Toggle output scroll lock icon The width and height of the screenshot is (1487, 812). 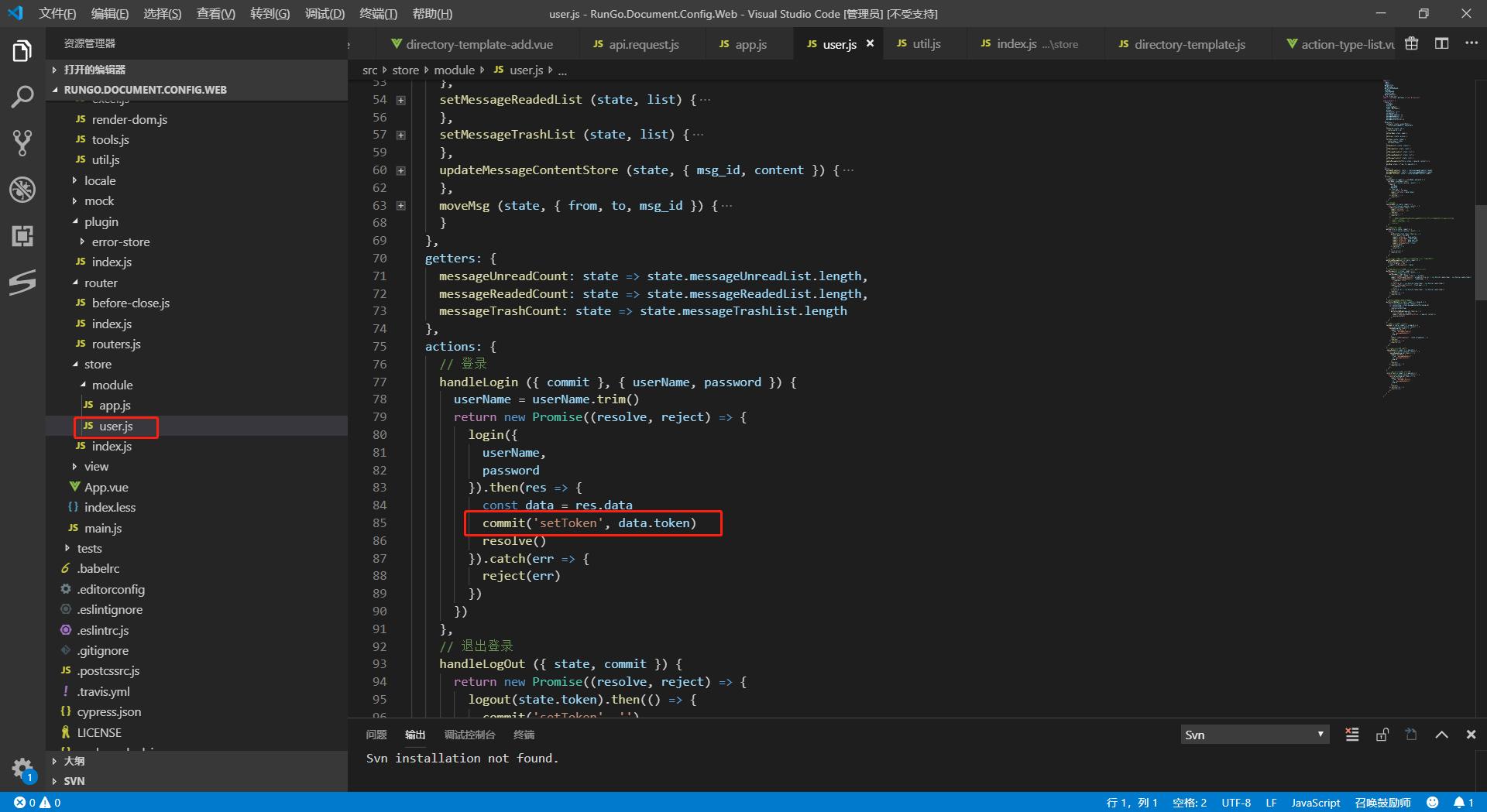pyautogui.click(x=1382, y=735)
